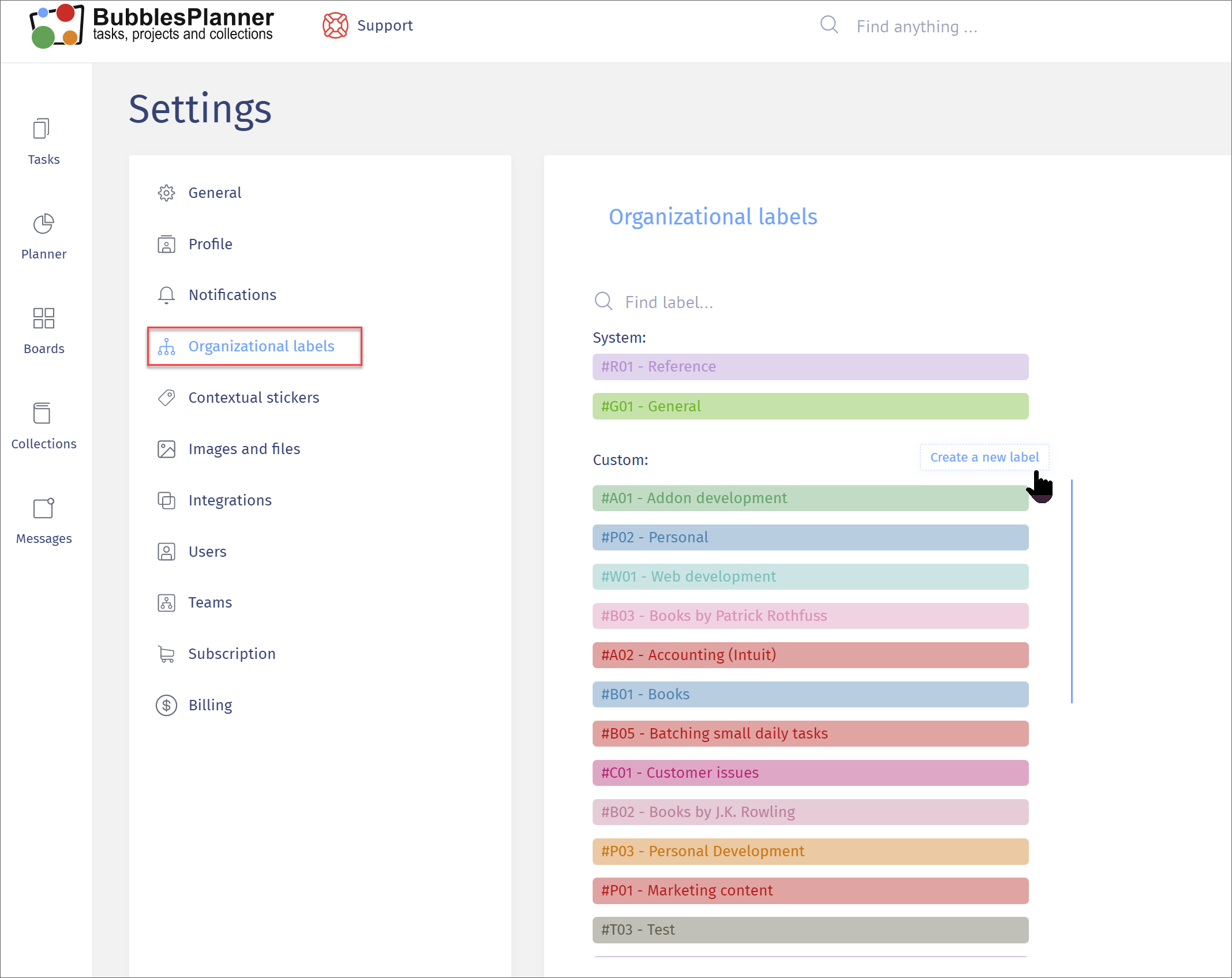Image resolution: width=1232 pixels, height=978 pixels.
Task: Open the BubblesPlanner logo home
Action: click(152, 26)
